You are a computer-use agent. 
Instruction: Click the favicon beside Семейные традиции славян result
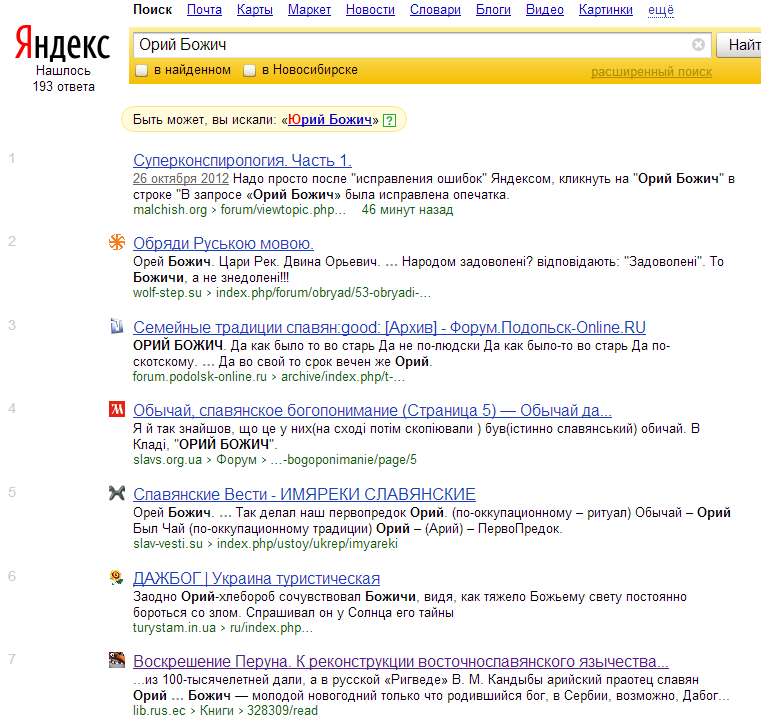(117, 326)
